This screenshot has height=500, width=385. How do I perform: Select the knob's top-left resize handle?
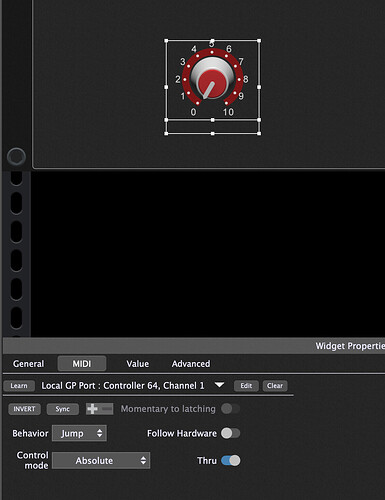[x=166, y=41]
